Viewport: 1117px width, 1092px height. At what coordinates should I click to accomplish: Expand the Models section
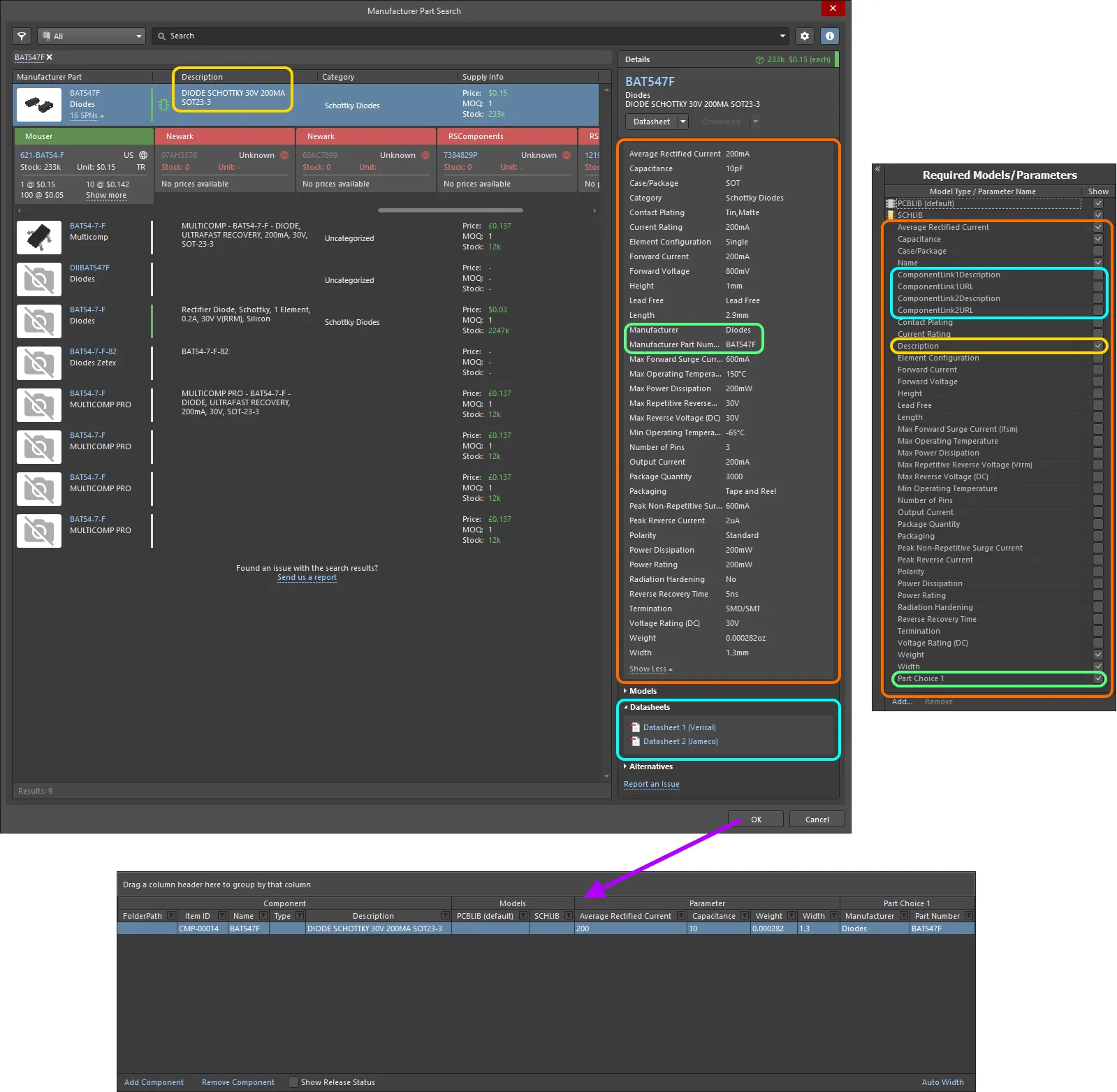pos(625,691)
